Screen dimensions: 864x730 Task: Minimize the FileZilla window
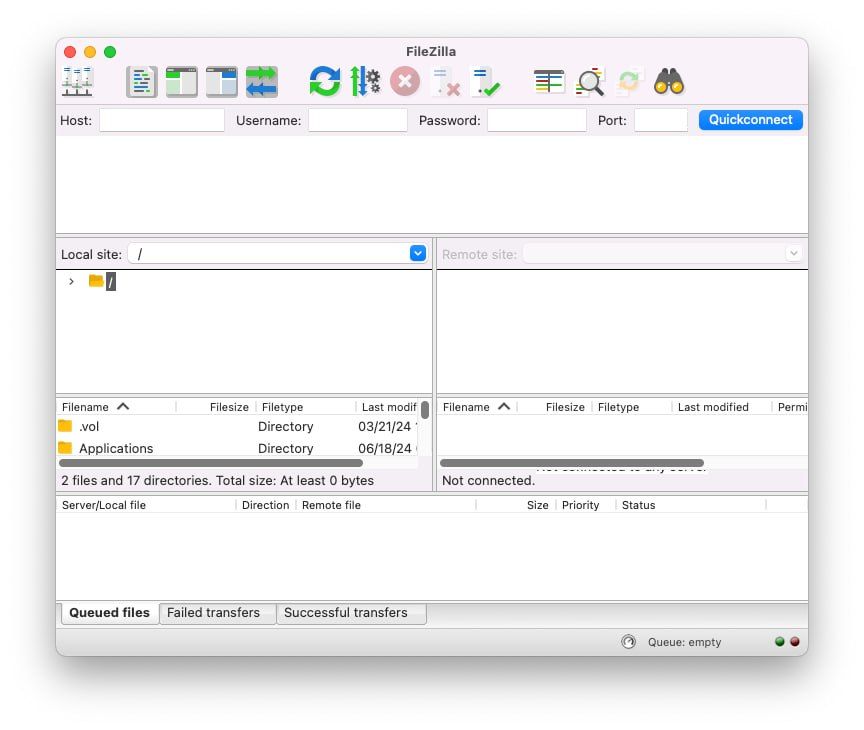pos(90,52)
